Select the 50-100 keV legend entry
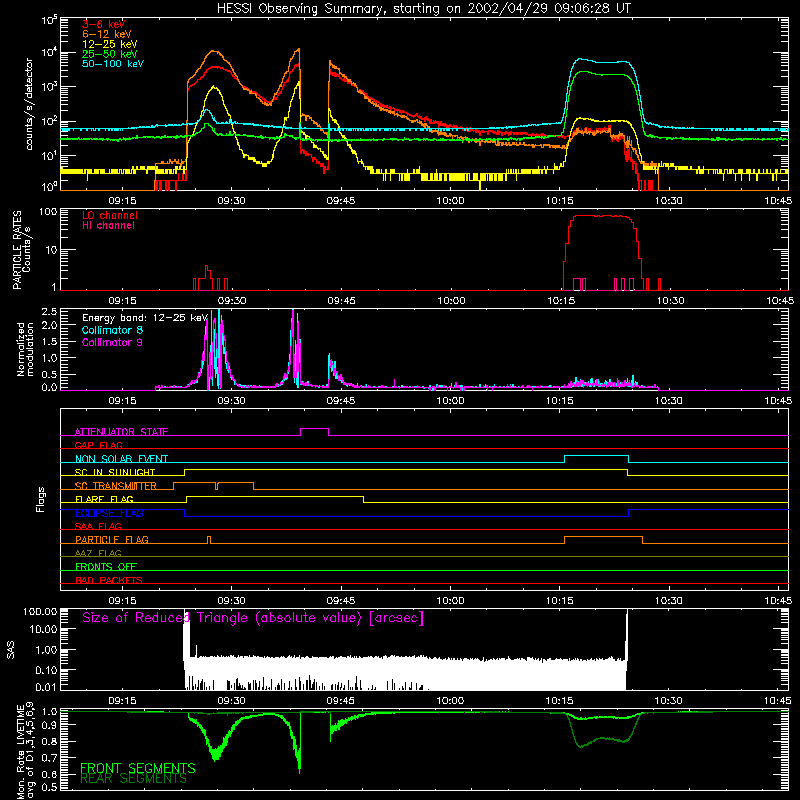The height and width of the screenshot is (800, 800). tap(113, 64)
